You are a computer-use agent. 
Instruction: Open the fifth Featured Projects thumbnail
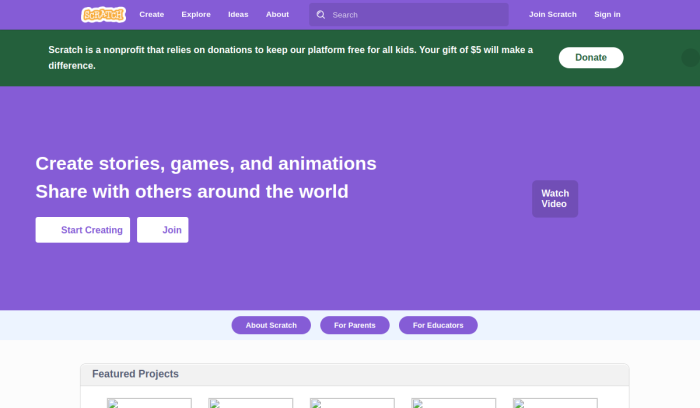(x=555, y=403)
